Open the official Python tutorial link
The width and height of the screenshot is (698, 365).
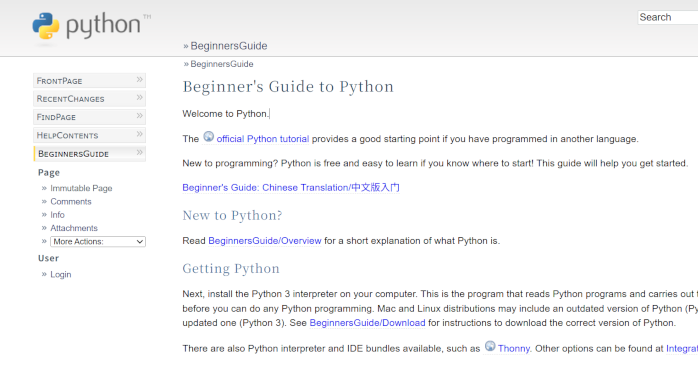[x=263, y=139]
